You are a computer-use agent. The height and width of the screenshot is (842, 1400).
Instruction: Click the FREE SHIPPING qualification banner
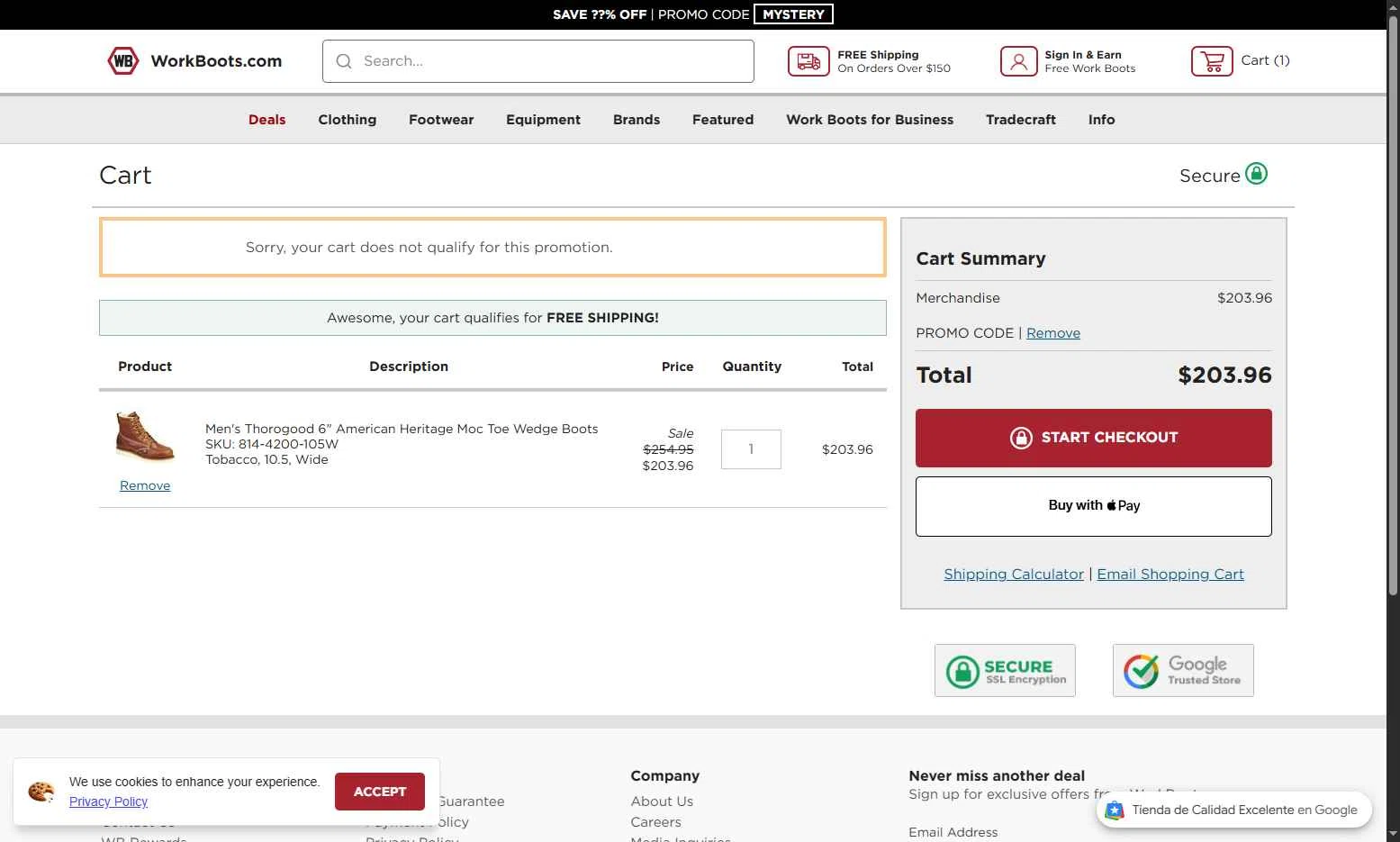tap(492, 318)
